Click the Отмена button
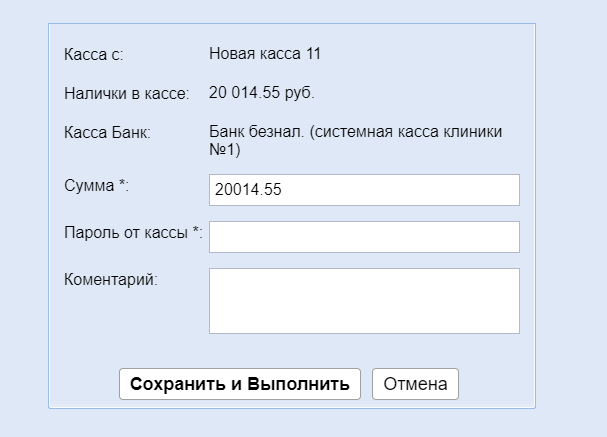The image size is (607, 437). pos(415,384)
